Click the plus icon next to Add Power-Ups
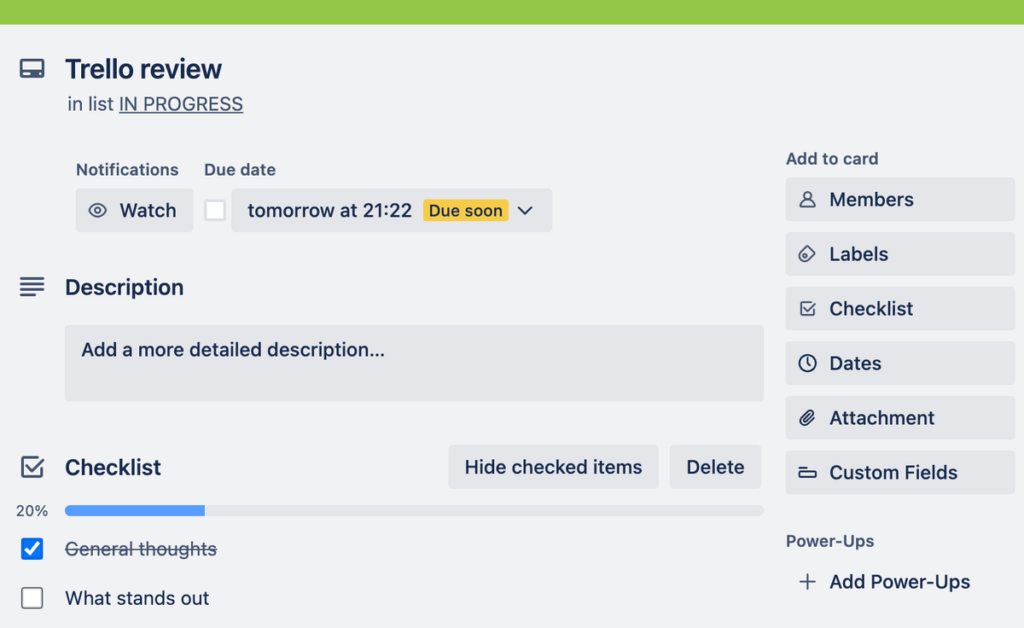 point(806,581)
